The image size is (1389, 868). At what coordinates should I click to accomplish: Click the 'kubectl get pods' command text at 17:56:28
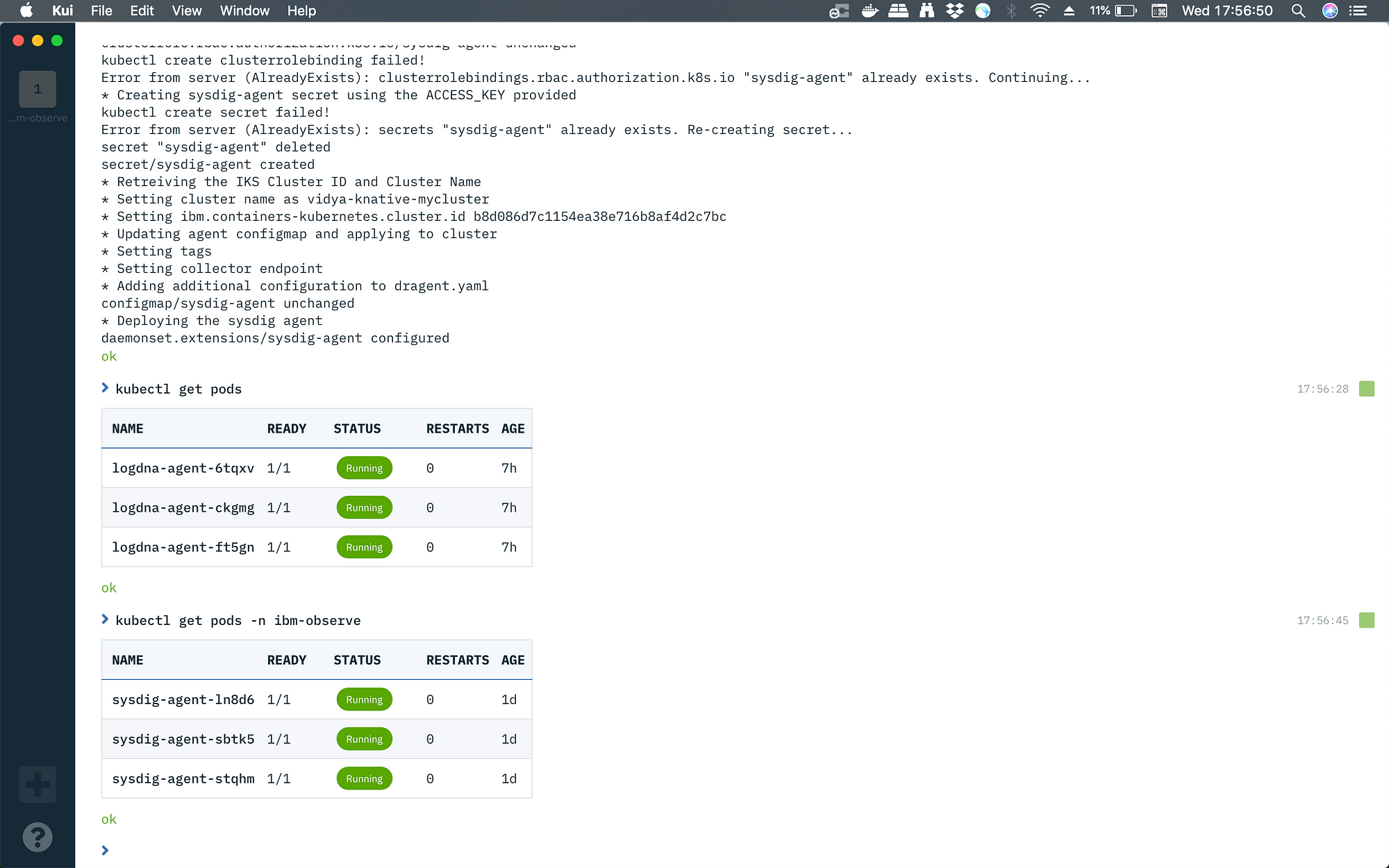click(178, 389)
